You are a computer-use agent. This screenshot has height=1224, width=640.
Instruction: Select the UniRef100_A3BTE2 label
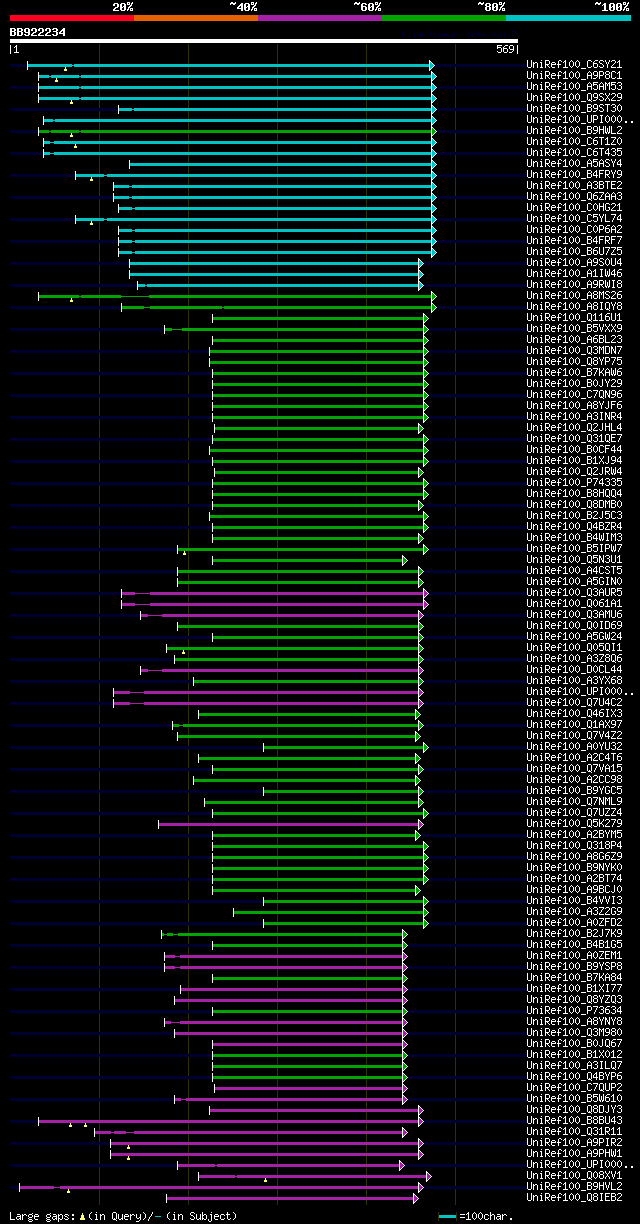574,186
